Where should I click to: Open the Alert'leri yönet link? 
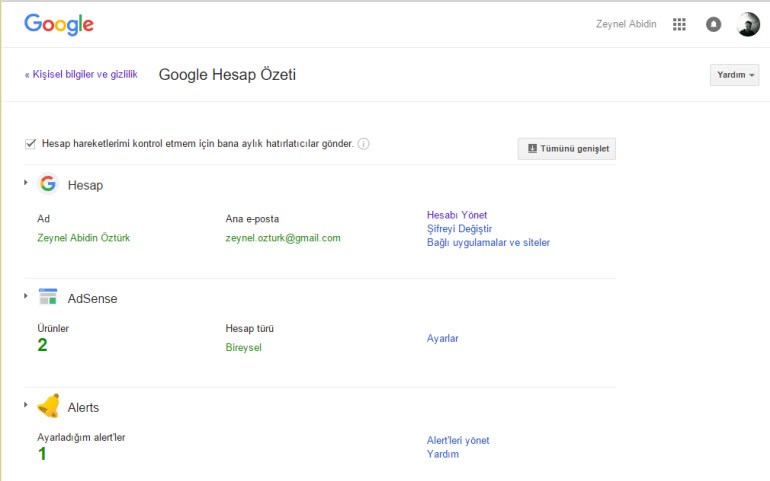[458, 440]
